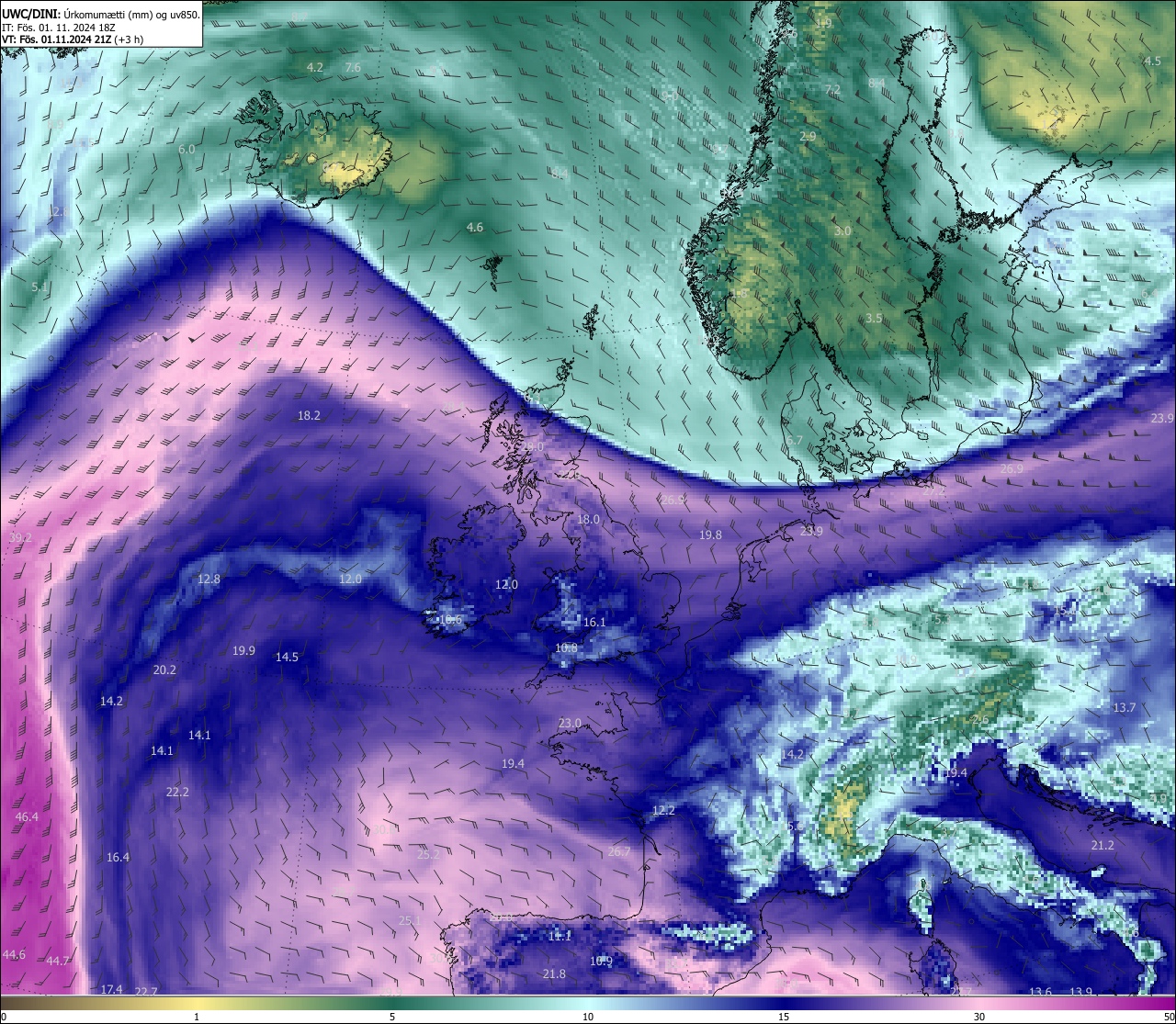Click the 4.5 value in the top-right corner

tap(1152, 61)
